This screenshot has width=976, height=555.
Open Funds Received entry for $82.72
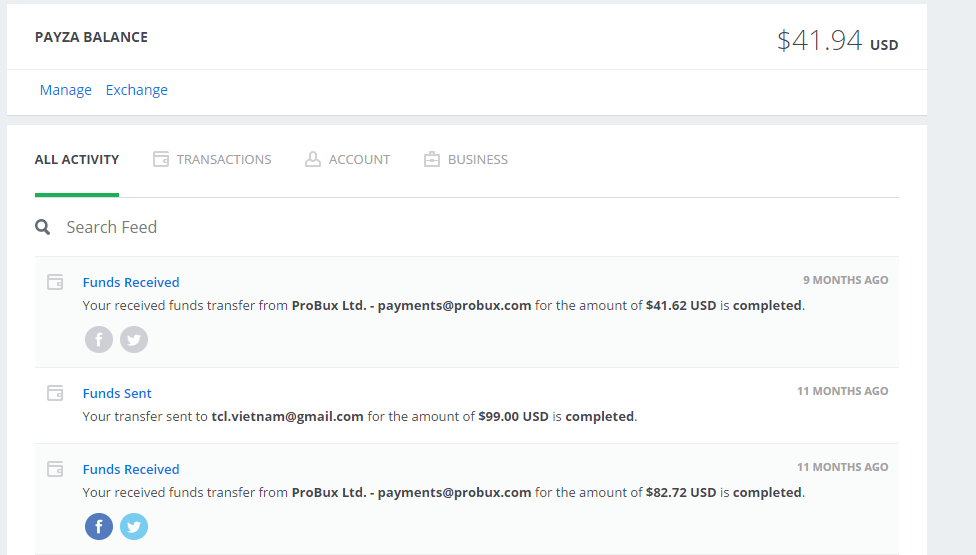[131, 469]
